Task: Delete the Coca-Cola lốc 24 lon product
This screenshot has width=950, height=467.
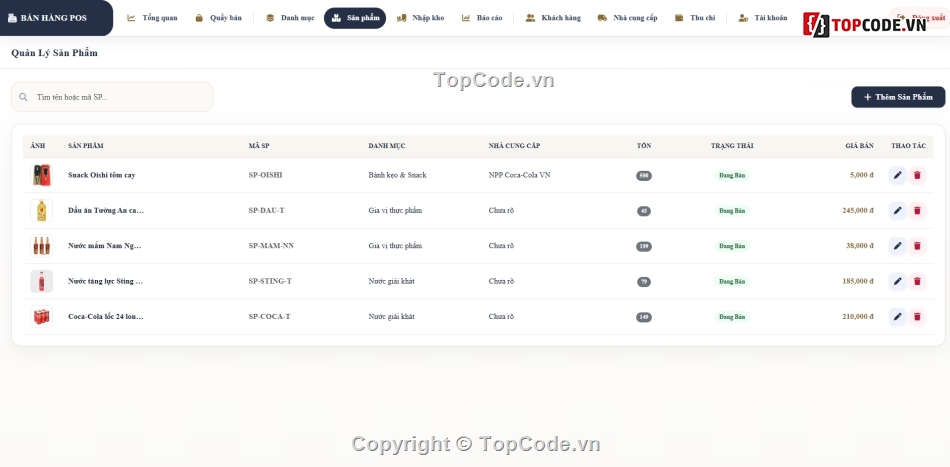Action: tap(917, 317)
